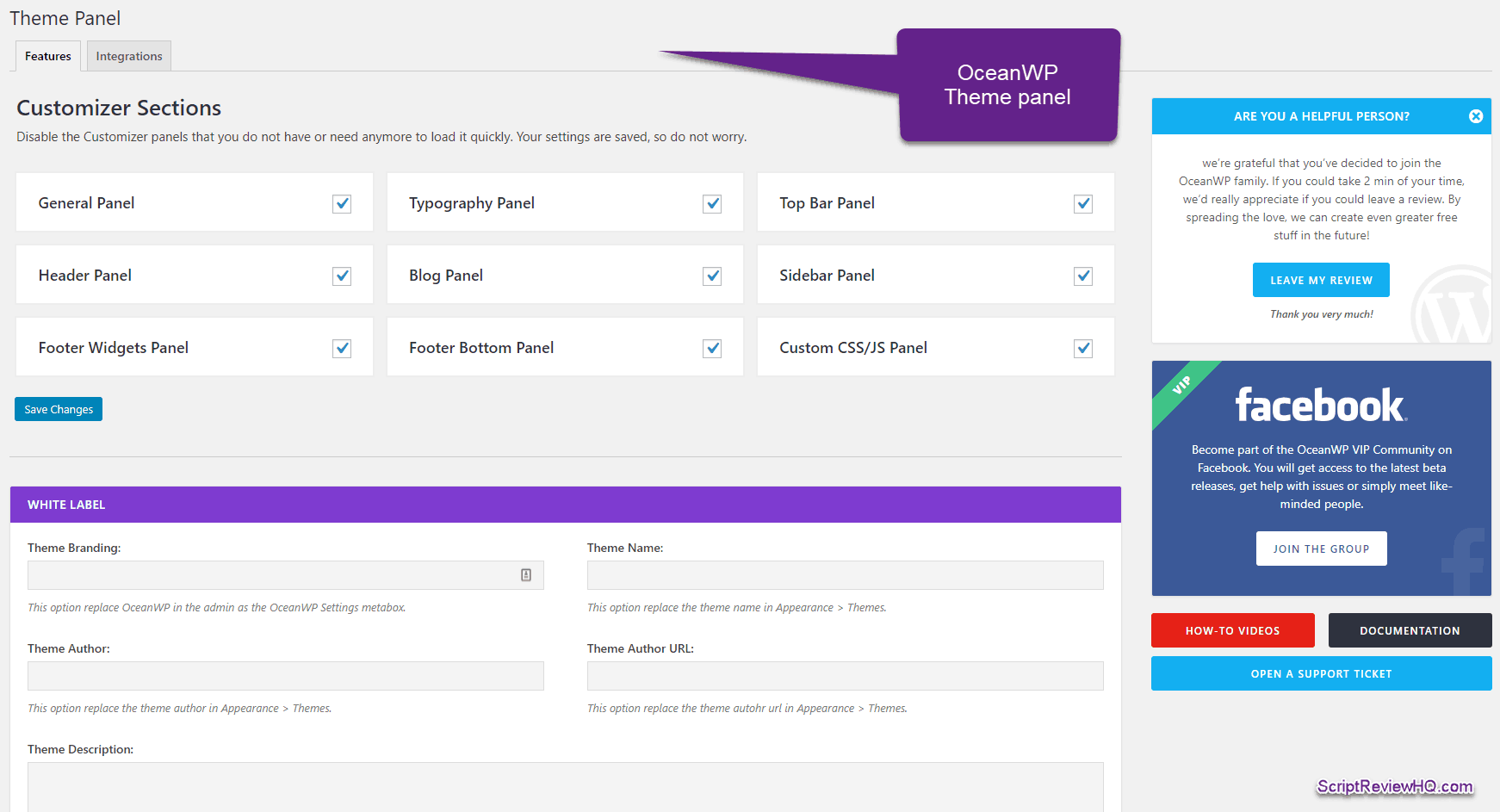
Task: Click the Theme Description text area
Action: (x=566, y=787)
